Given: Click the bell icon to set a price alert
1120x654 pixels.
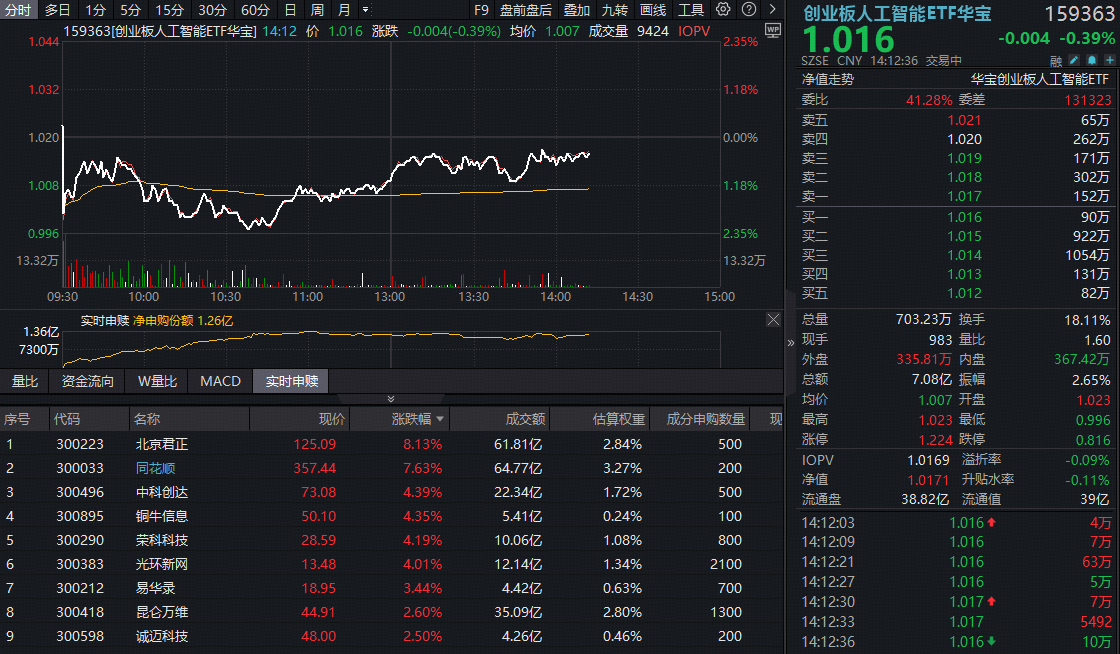Looking at the screenshot, I should [1092, 60].
